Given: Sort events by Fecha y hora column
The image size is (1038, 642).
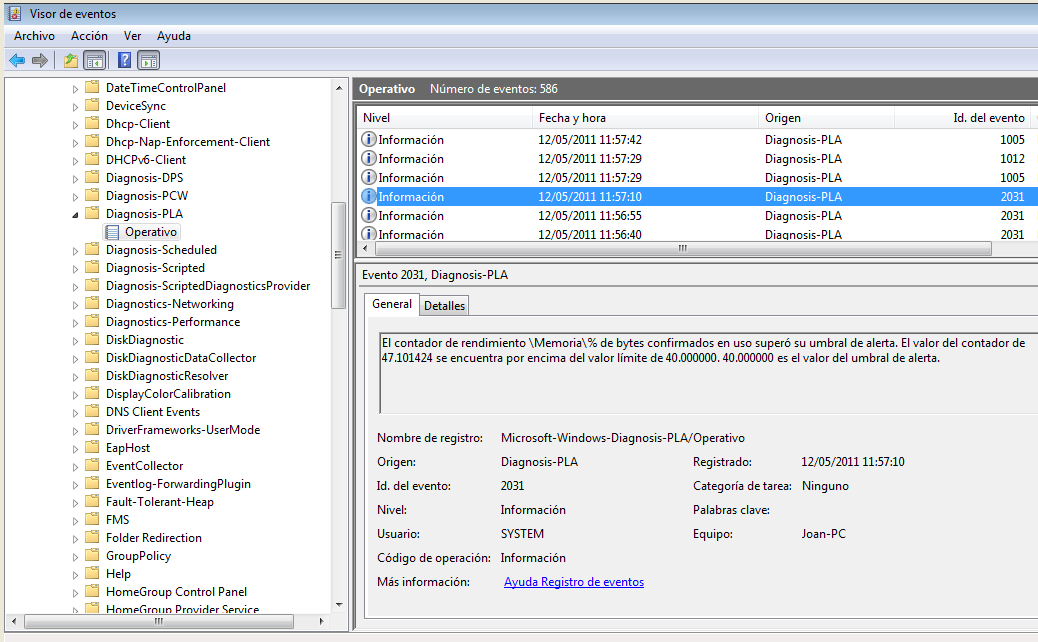Looking at the screenshot, I should (x=571, y=118).
